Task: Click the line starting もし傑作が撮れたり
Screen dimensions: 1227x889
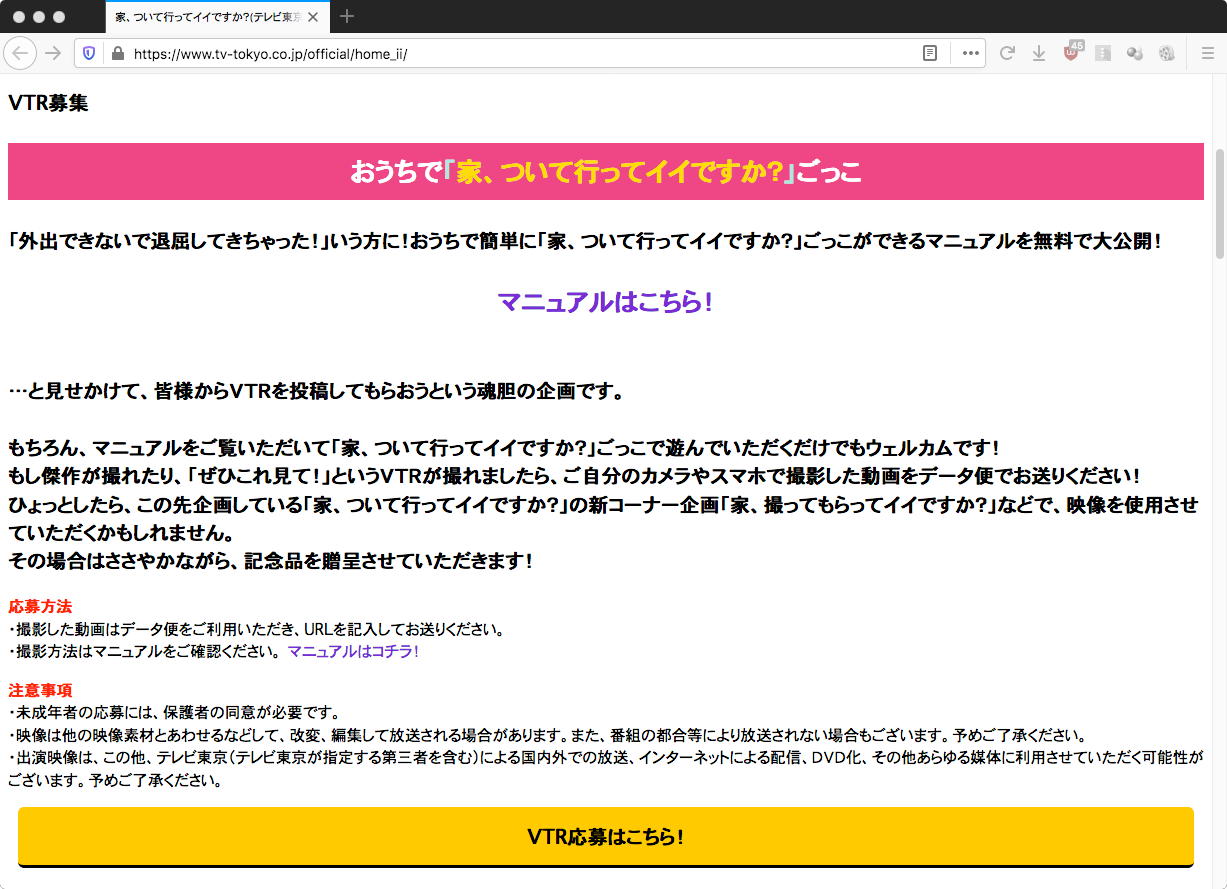Action: [x=574, y=475]
